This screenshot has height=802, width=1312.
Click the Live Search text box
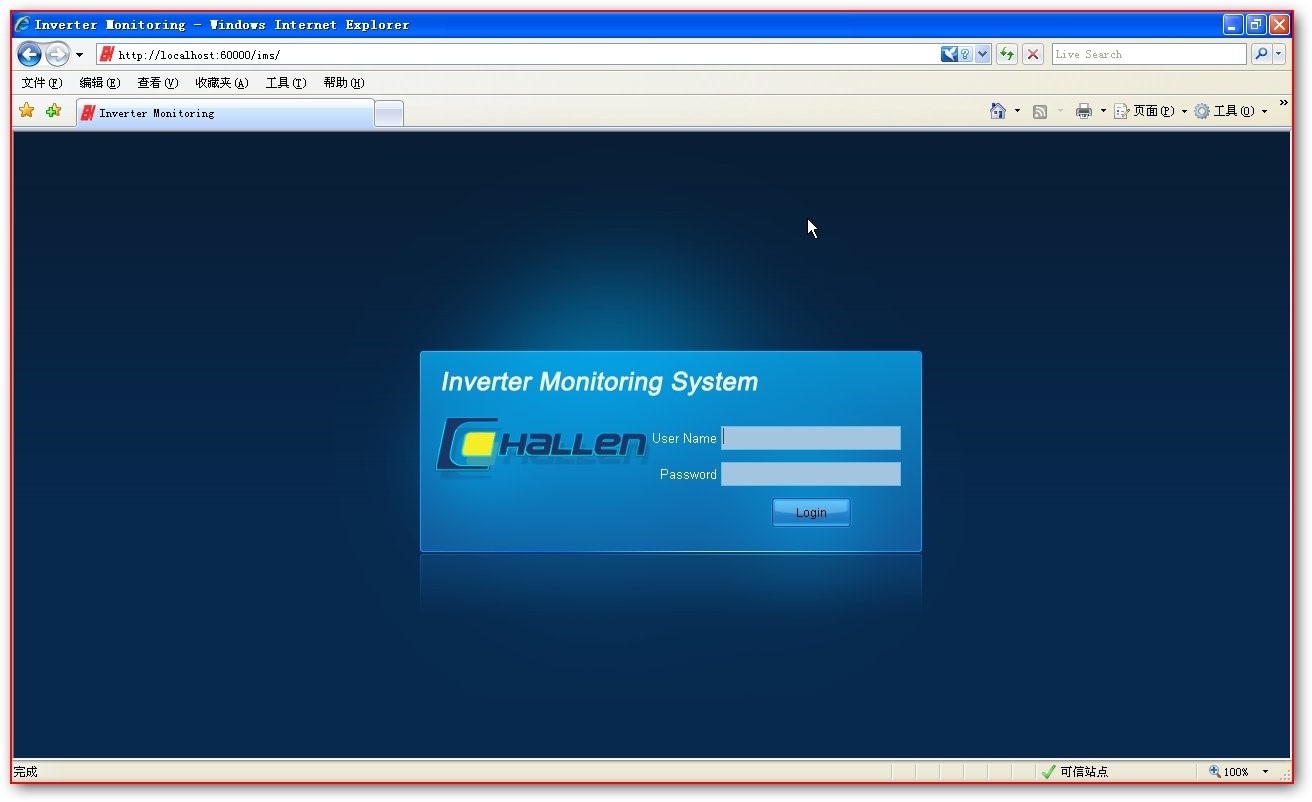click(x=1148, y=55)
